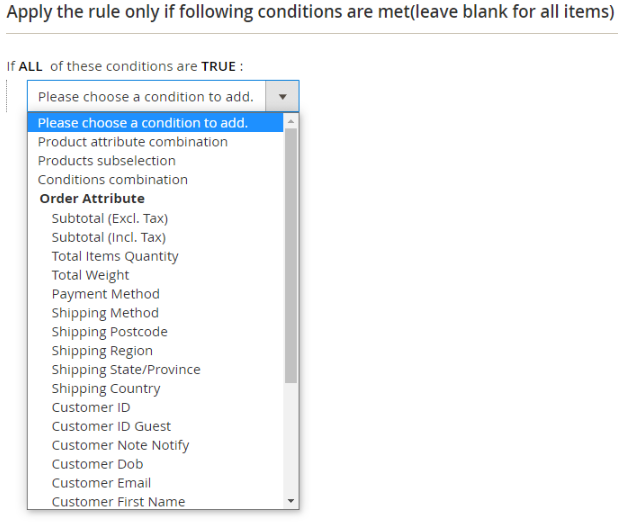Choose Shipping Country condition
The height and width of the screenshot is (527, 618).
tap(106, 389)
